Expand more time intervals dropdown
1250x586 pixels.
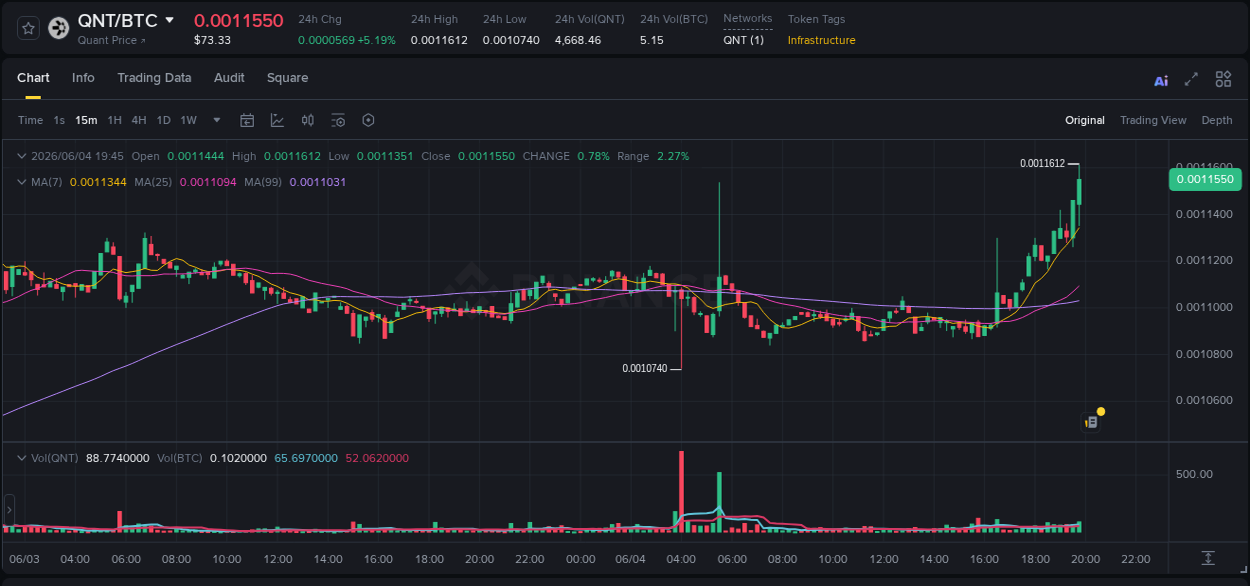(x=217, y=120)
